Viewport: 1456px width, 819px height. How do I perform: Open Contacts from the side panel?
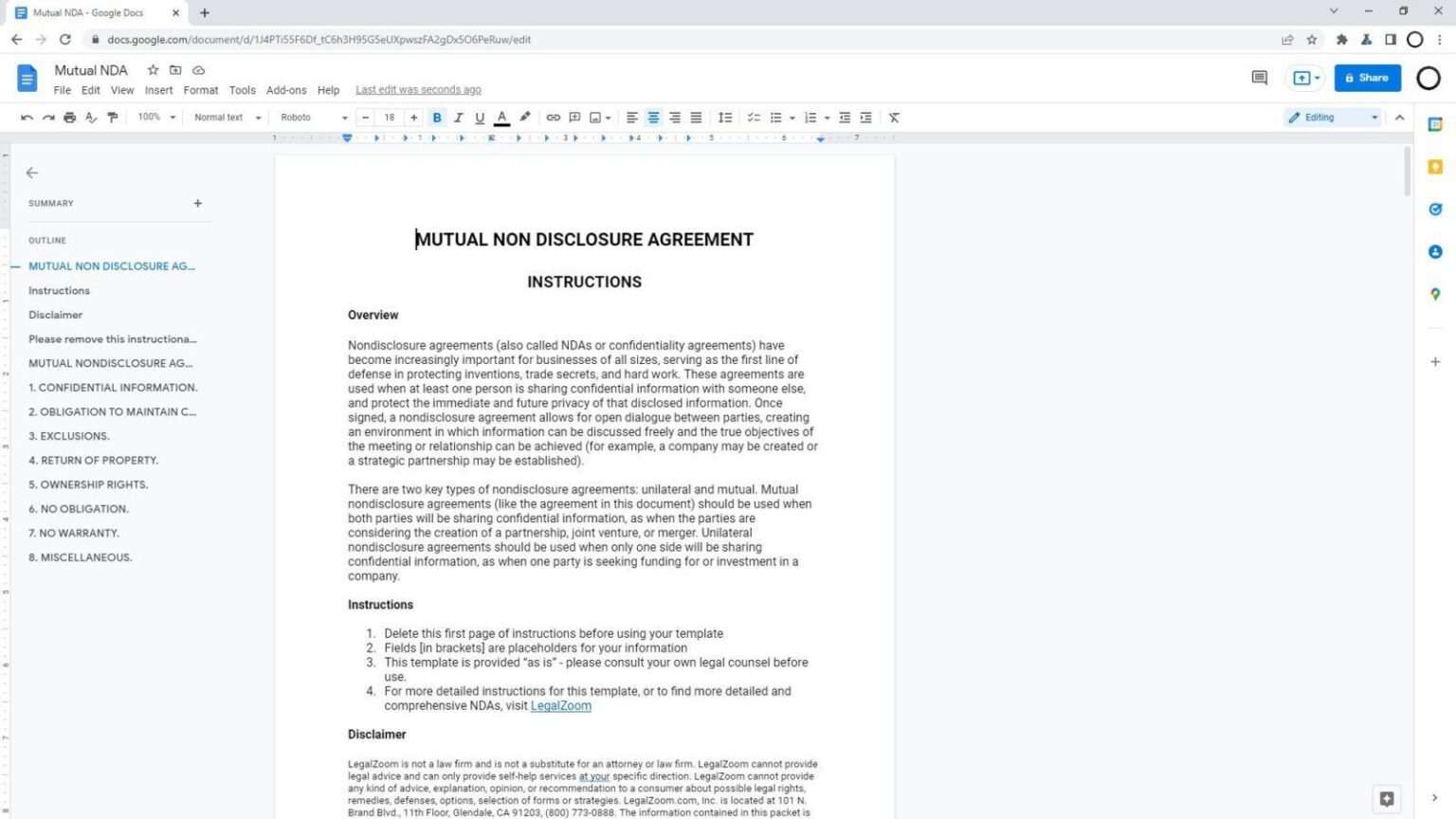[x=1435, y=251]
